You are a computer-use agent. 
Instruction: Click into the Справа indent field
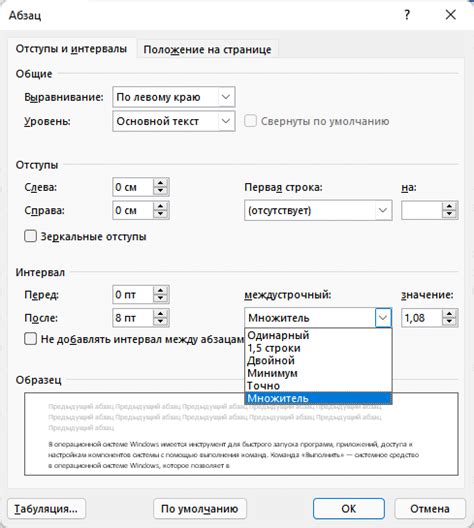click(x=133, y=210)
